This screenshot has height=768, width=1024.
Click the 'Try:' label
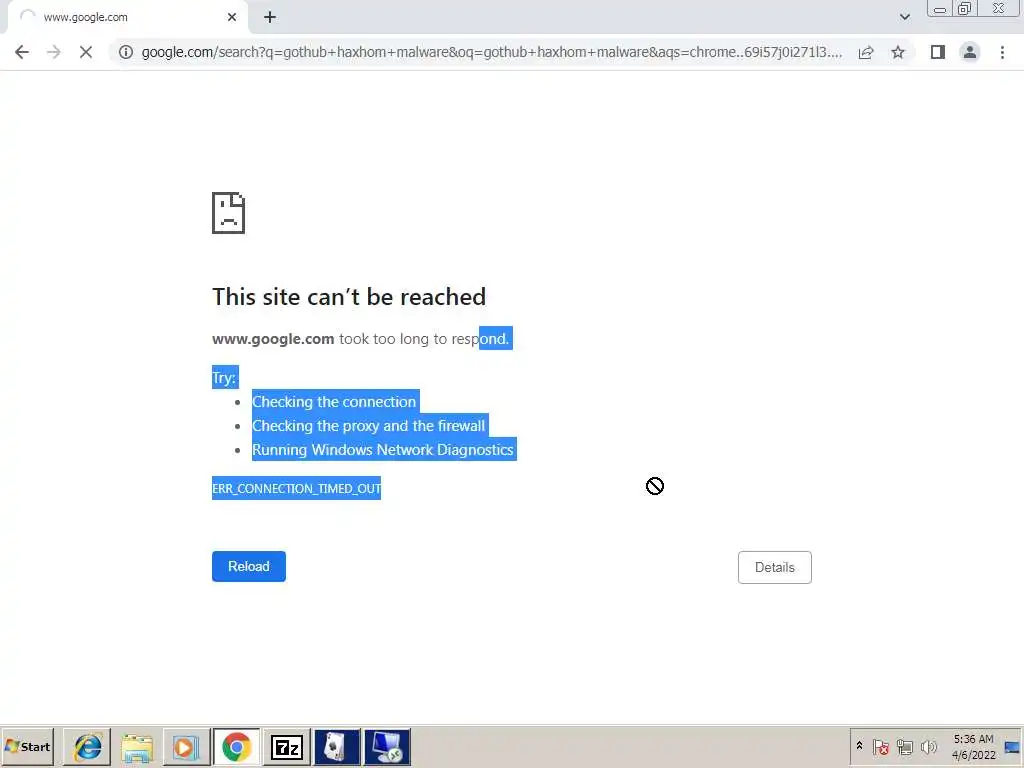point(224,377)
